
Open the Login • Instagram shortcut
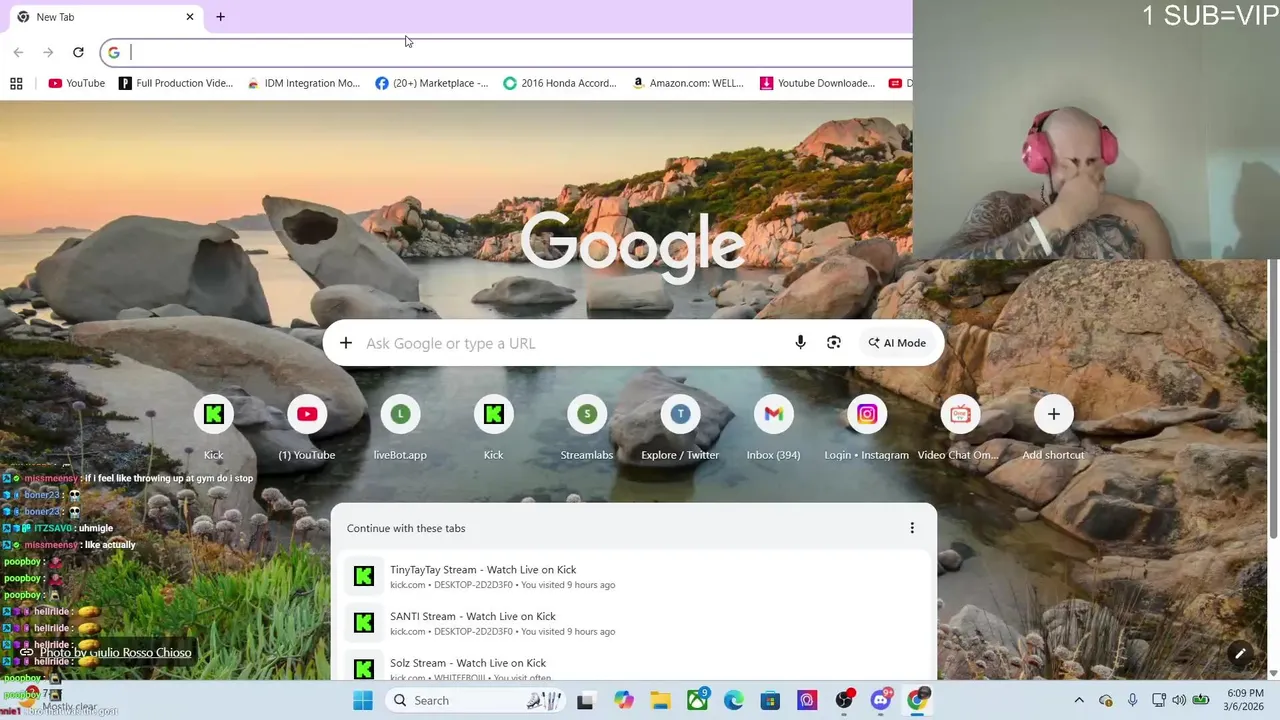pos(867,428)
